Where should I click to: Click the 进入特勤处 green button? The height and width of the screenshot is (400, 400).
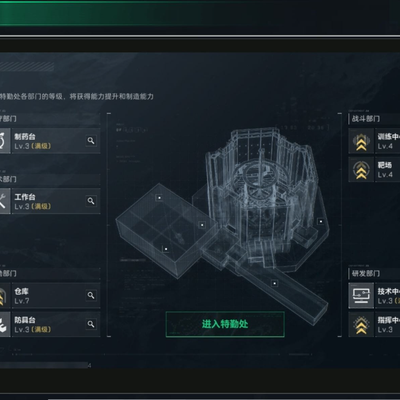(225, 324)
